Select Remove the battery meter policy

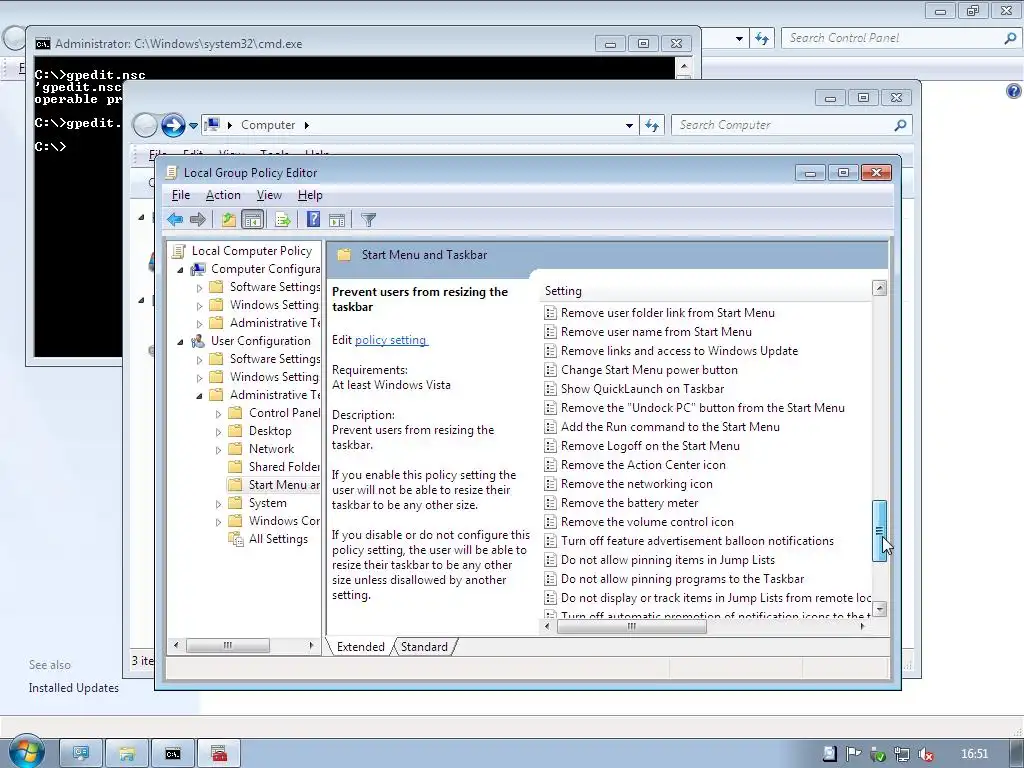point(630,503)
